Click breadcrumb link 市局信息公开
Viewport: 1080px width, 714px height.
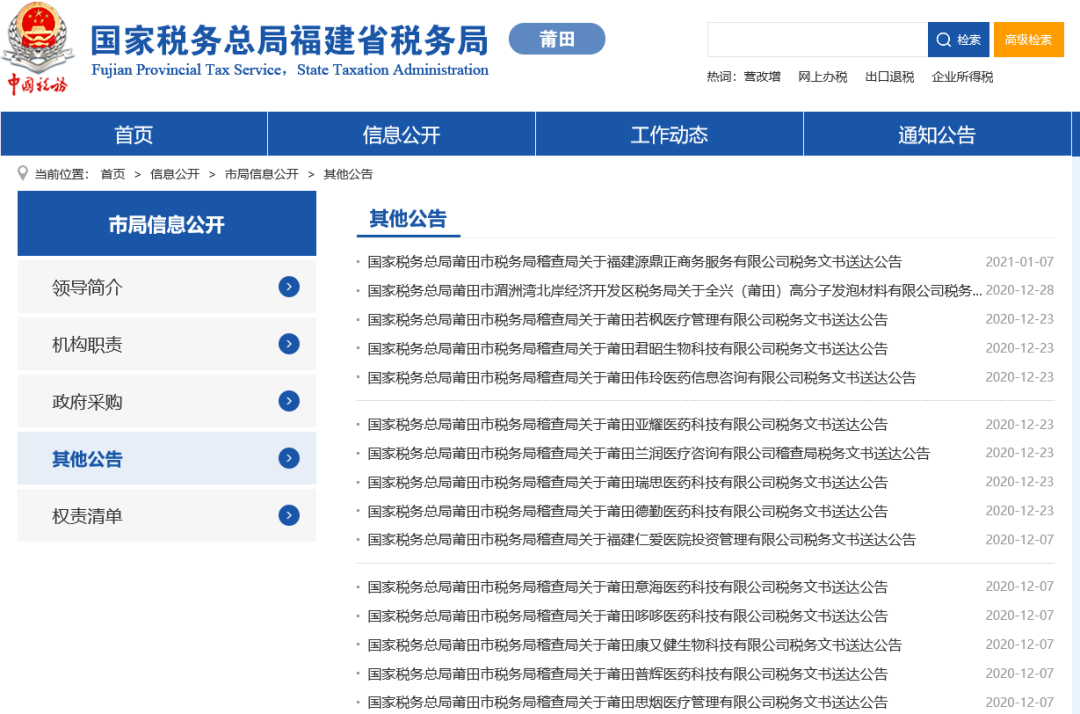click(262, 174)
